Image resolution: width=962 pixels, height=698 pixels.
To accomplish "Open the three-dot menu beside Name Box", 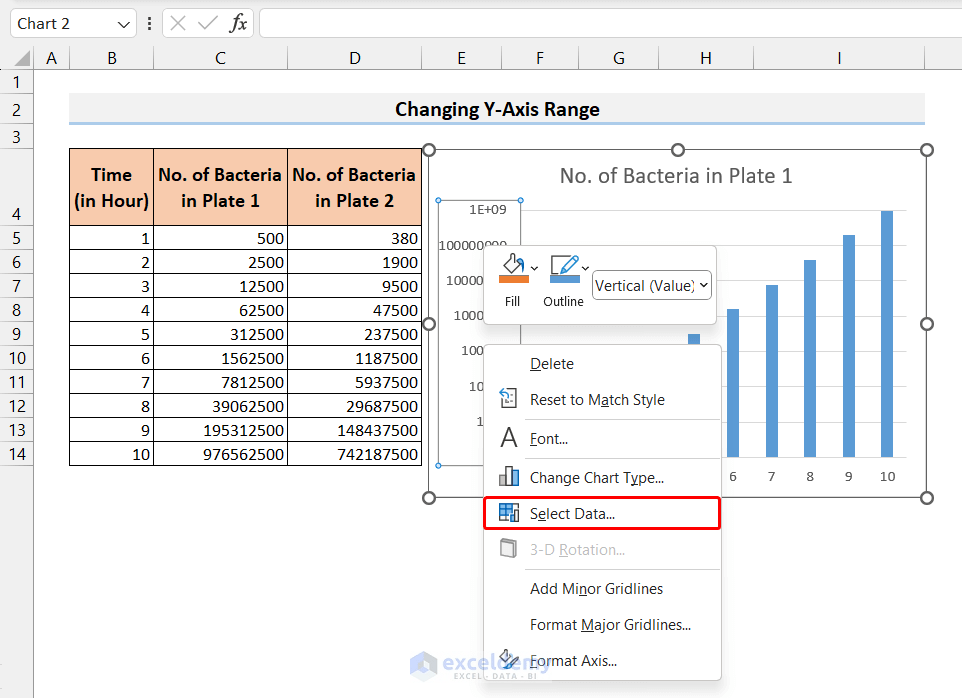I will click(149, 22).
